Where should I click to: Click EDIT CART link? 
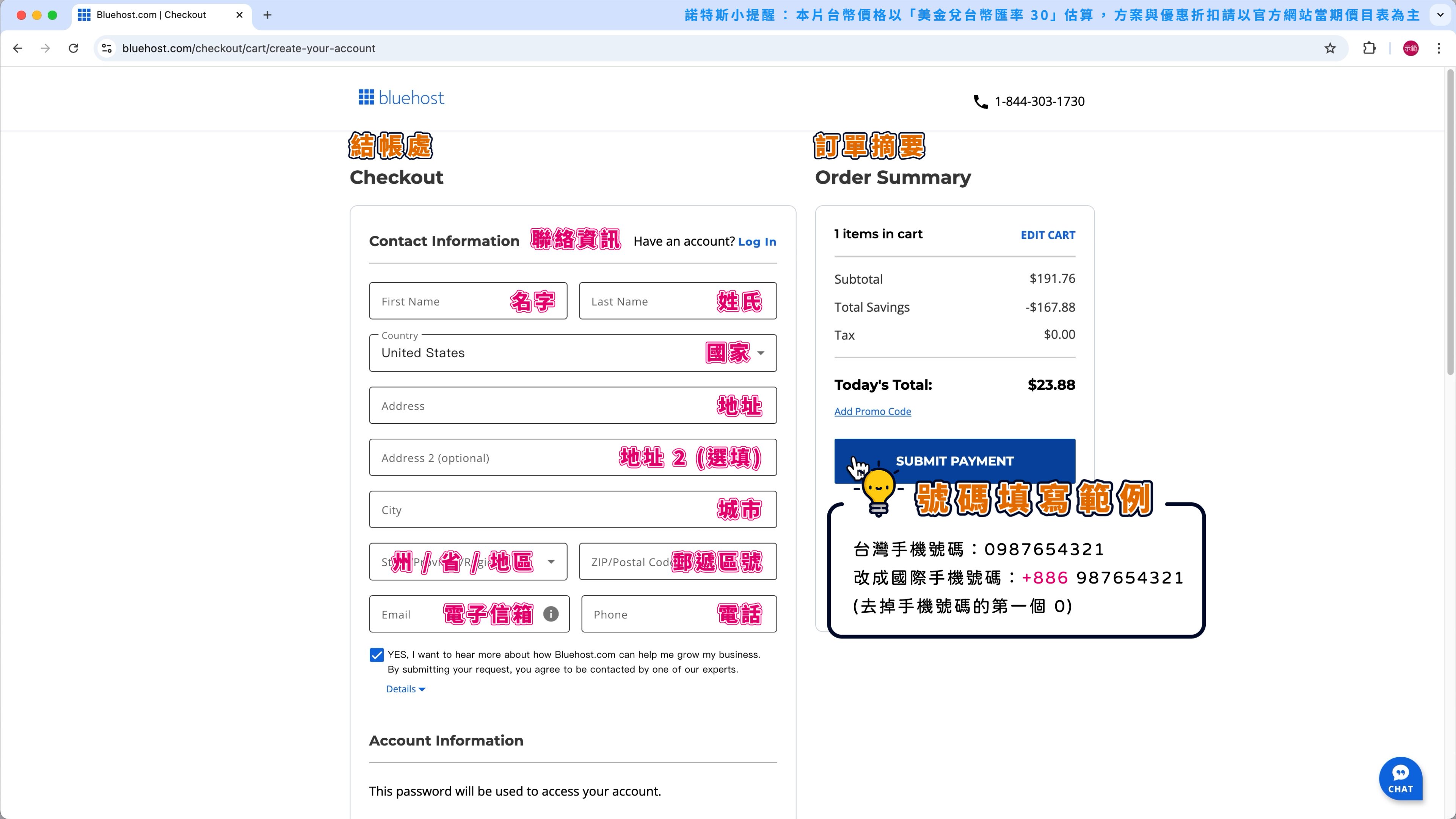coord(1048,235)
